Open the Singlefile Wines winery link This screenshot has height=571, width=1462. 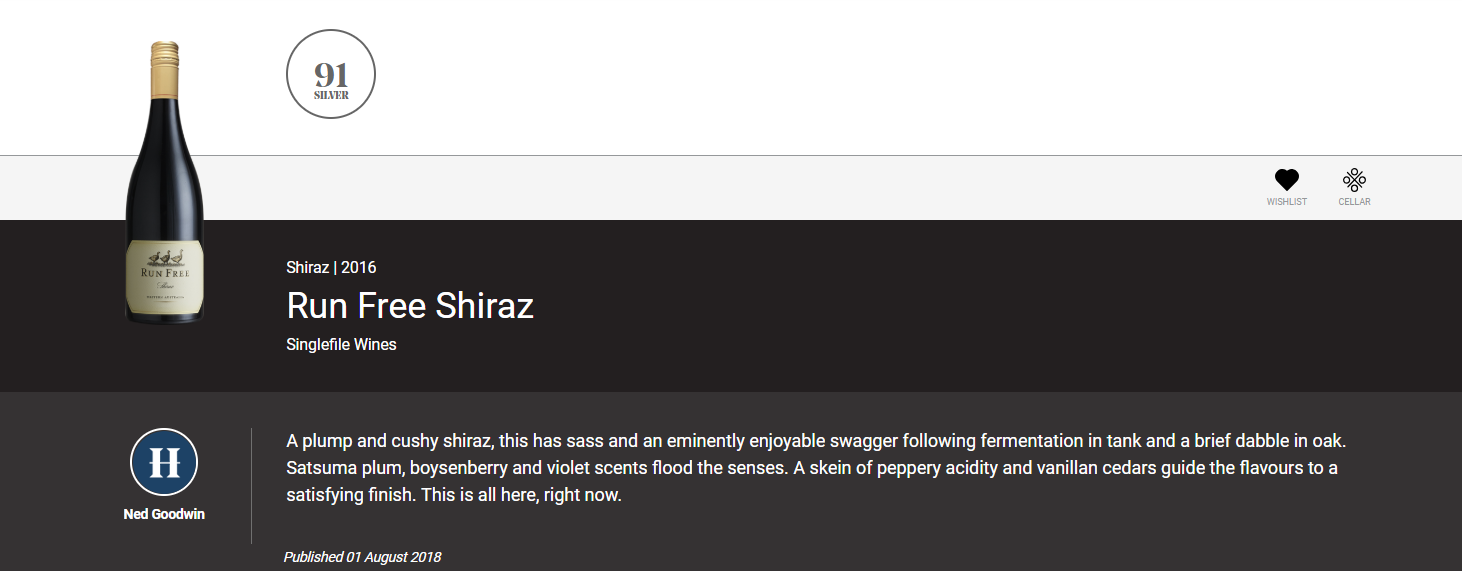coord(341,344)
